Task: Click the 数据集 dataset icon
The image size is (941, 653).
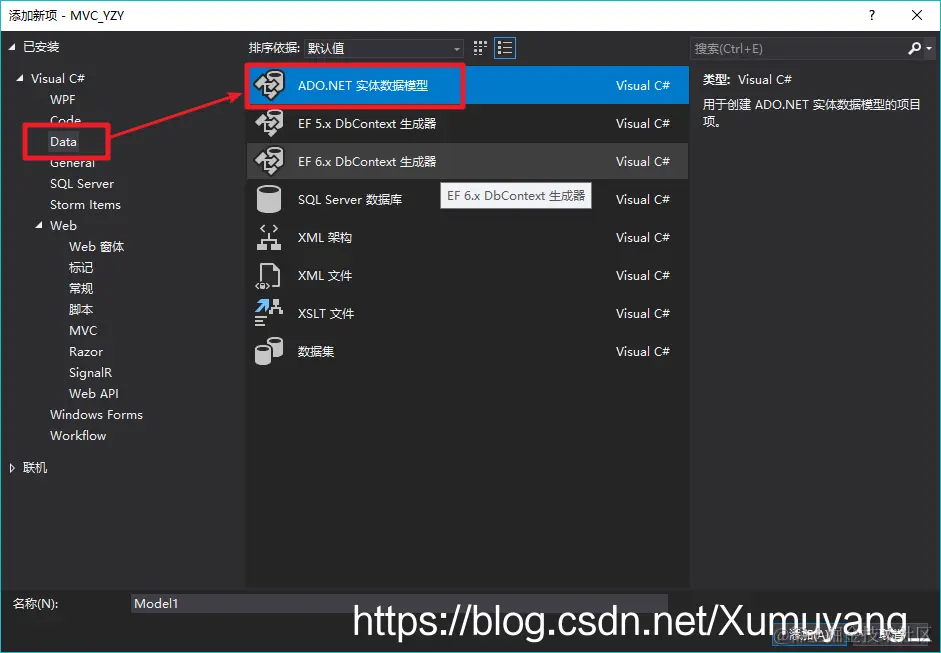Action: coord(268,351)
